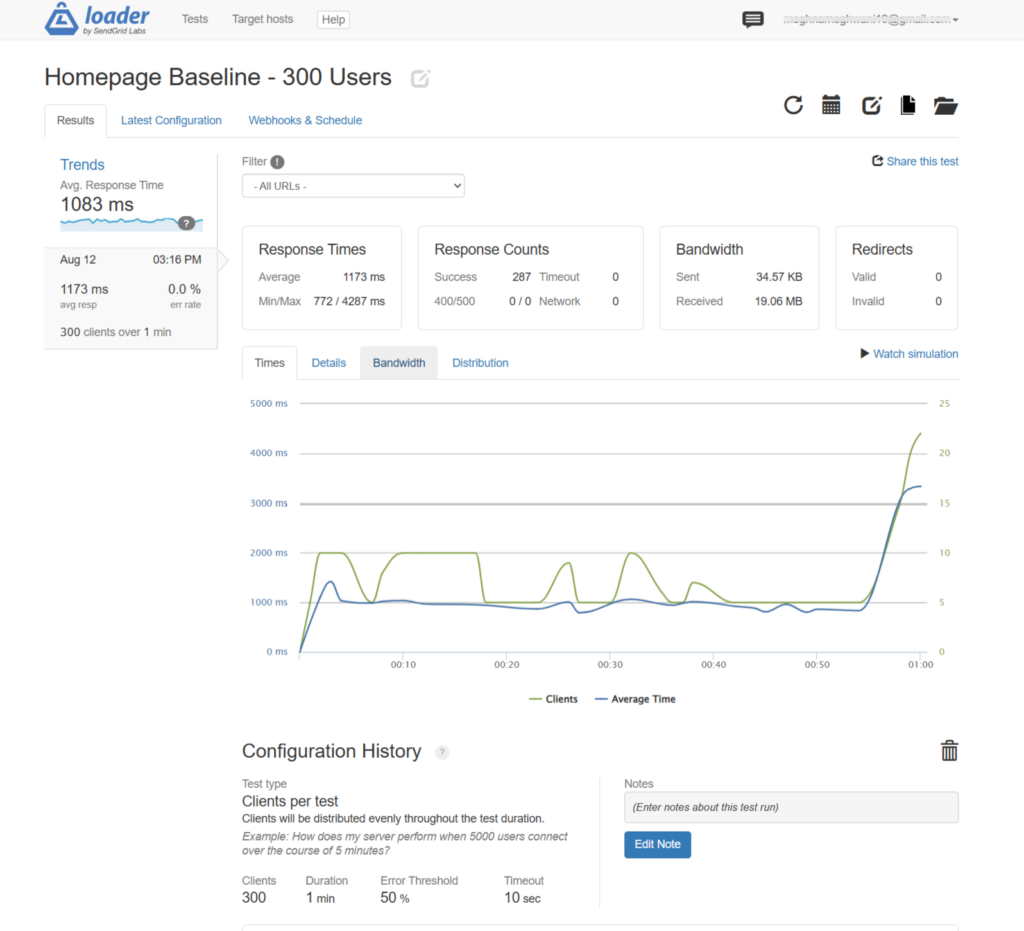Select the Details chart tab

click(x=328, y=363)
